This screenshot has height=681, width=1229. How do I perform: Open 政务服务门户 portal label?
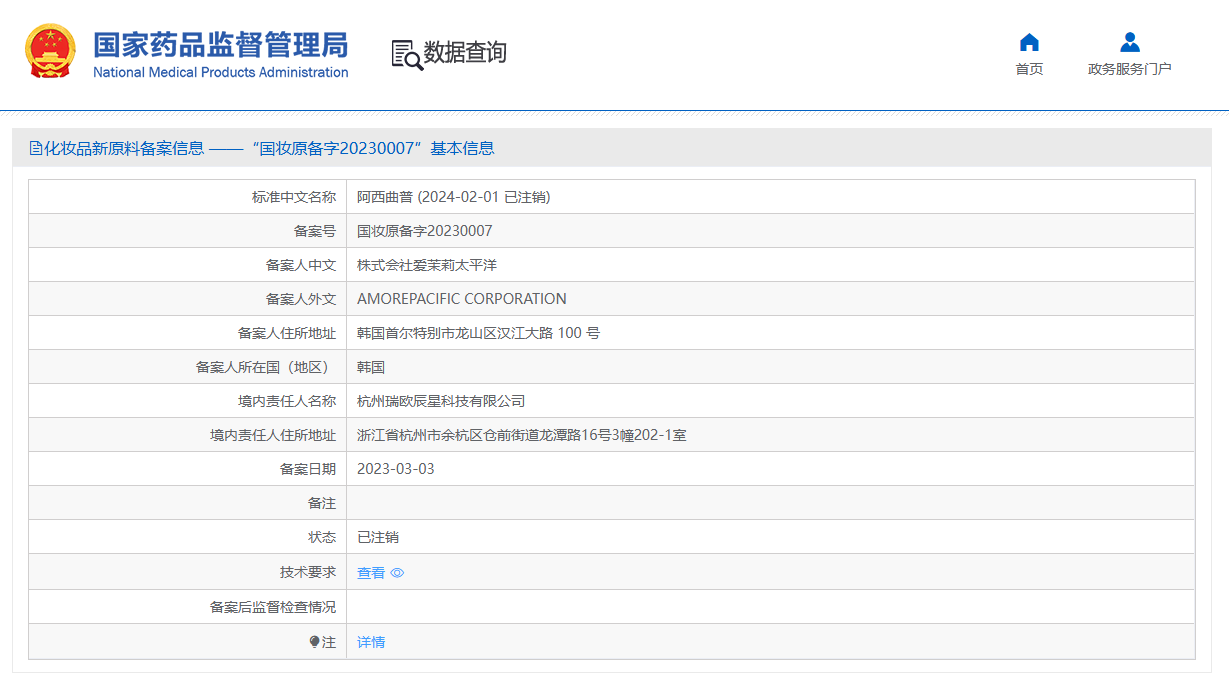tap(1130, 69)
